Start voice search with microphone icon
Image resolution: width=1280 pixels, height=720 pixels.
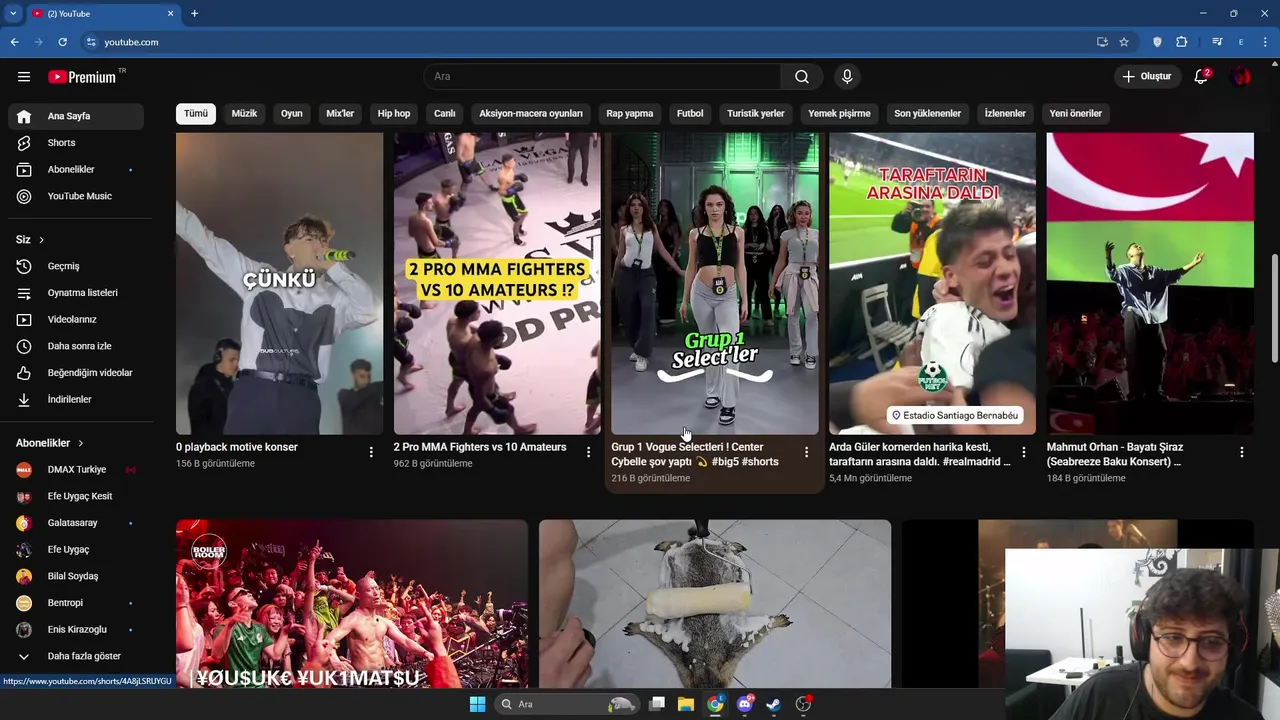point(847,77)
